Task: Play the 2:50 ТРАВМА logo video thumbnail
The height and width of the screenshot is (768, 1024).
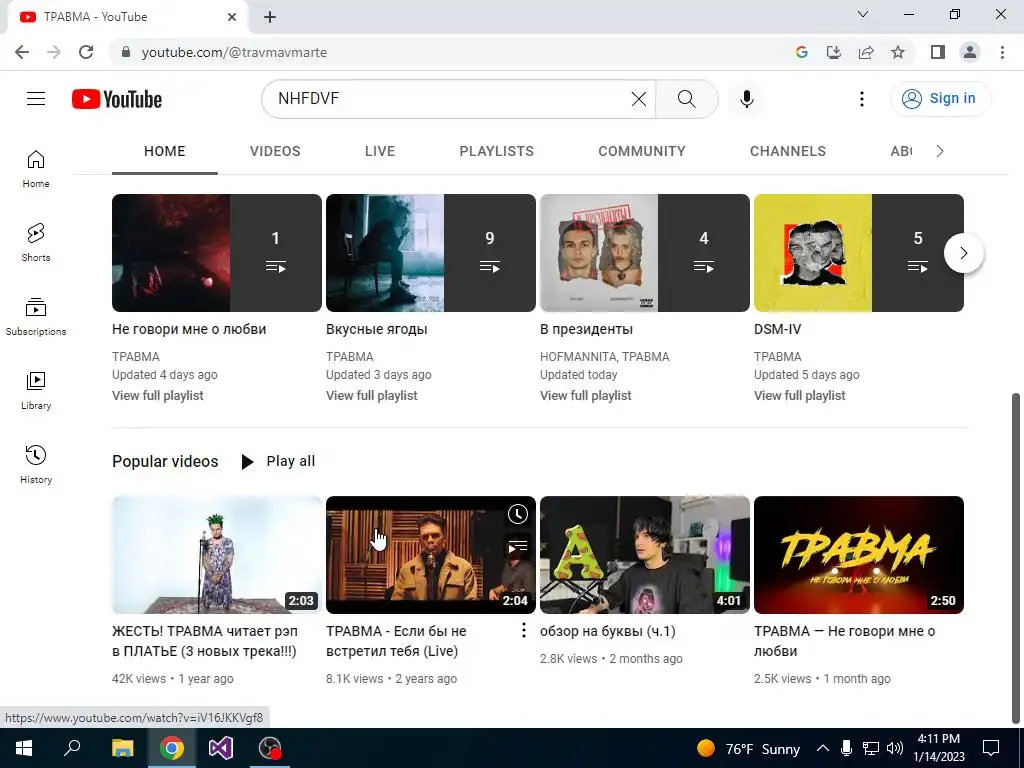Action: 859,555
